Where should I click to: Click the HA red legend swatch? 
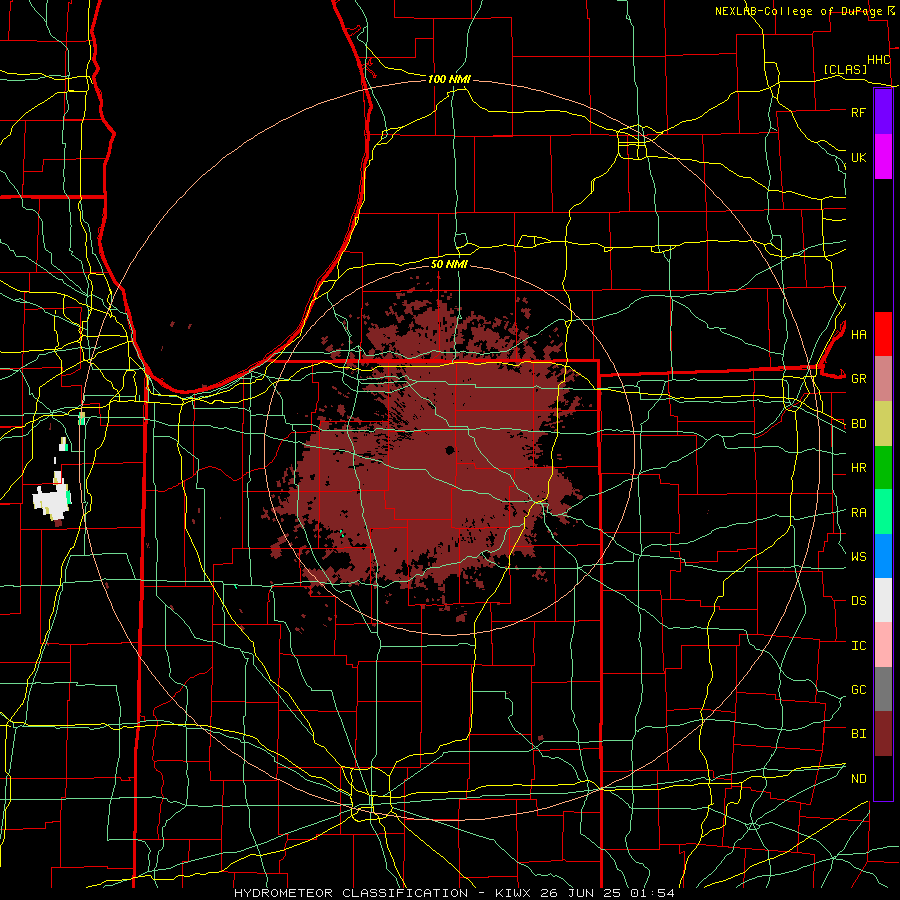(883, 334)
